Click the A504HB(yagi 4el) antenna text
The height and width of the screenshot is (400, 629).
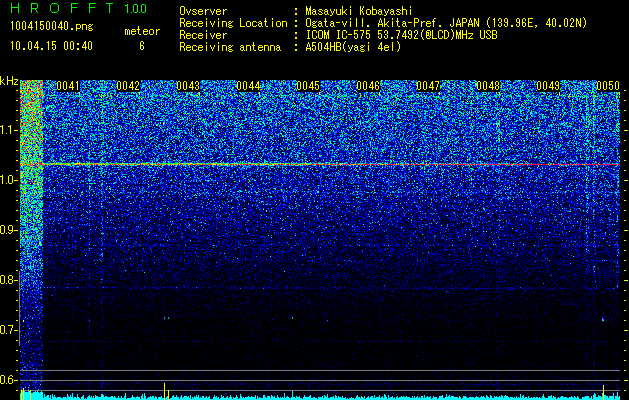[353, 47]
